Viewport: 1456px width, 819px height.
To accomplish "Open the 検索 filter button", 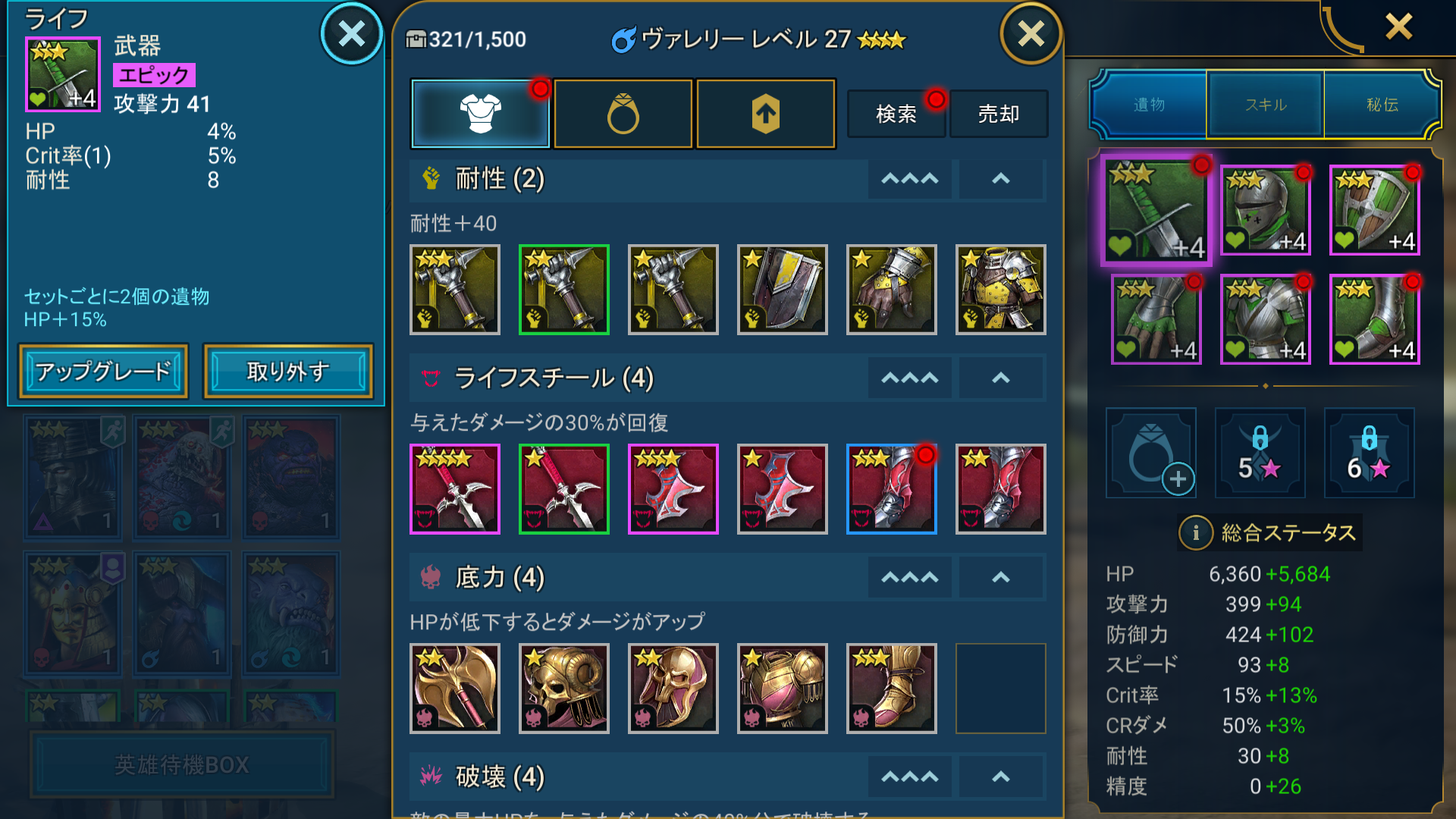I will click(896, 114).
